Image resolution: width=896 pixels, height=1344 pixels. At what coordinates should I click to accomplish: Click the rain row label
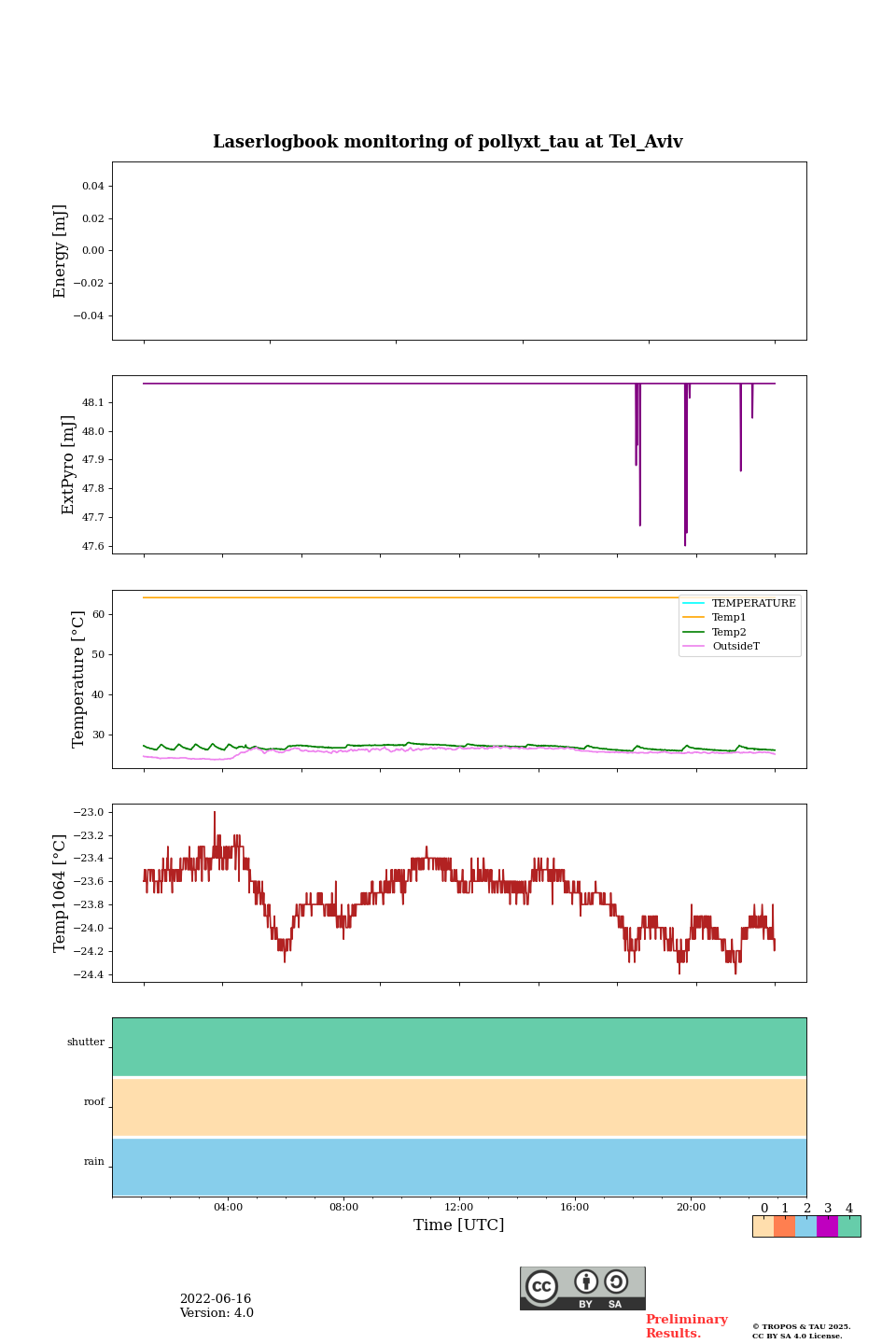tap(94, 1162)
